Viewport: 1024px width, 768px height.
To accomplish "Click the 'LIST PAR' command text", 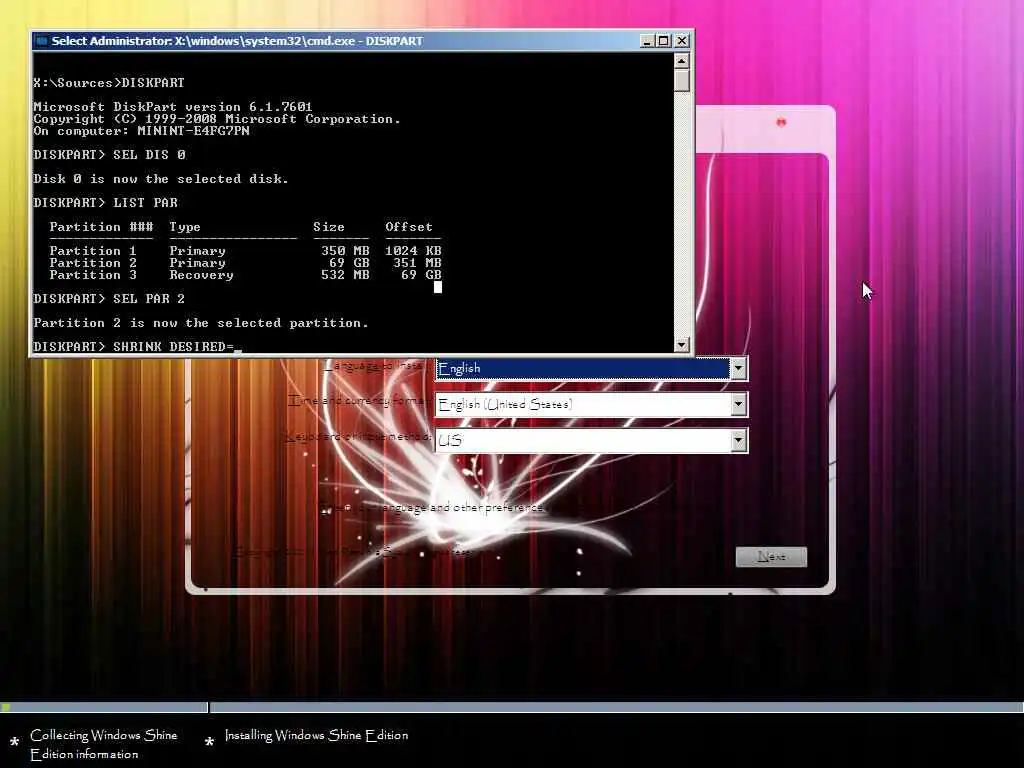I will [146, 202].
